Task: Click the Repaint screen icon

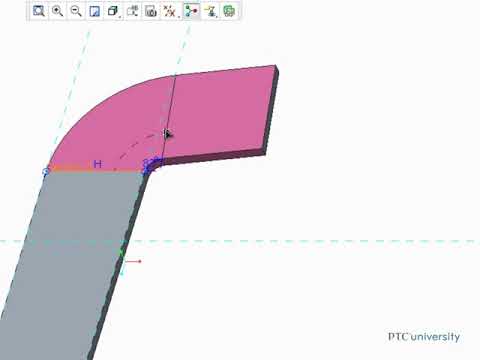Action: click(95, 11)
